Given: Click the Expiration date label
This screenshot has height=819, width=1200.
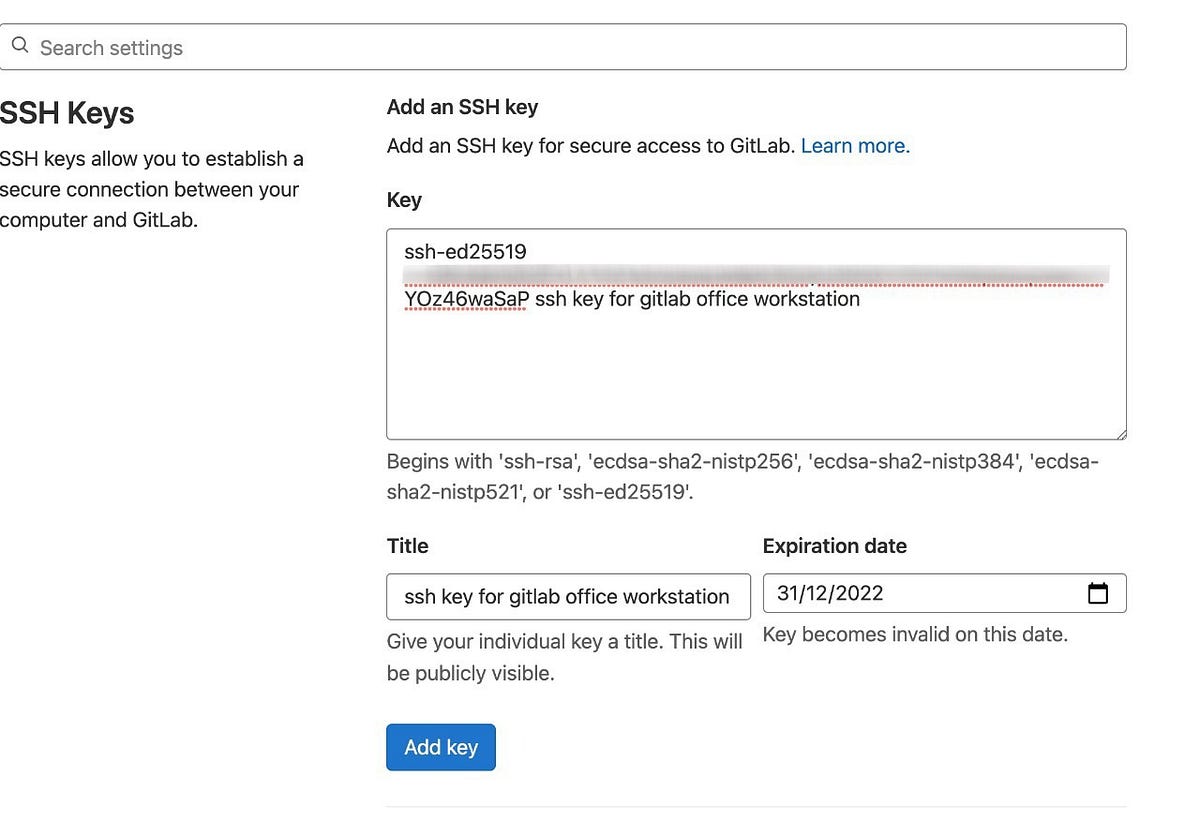Looking at the screenshot, I should tap(834, 546).
